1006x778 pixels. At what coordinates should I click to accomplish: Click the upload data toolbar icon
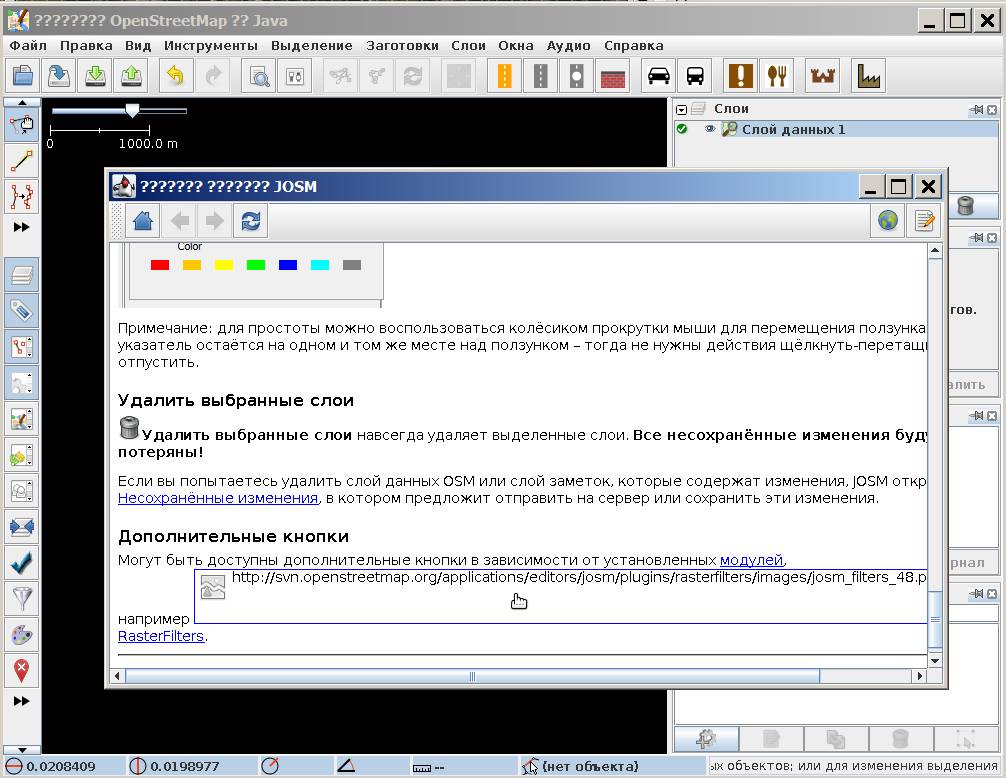tap(131, 76)
